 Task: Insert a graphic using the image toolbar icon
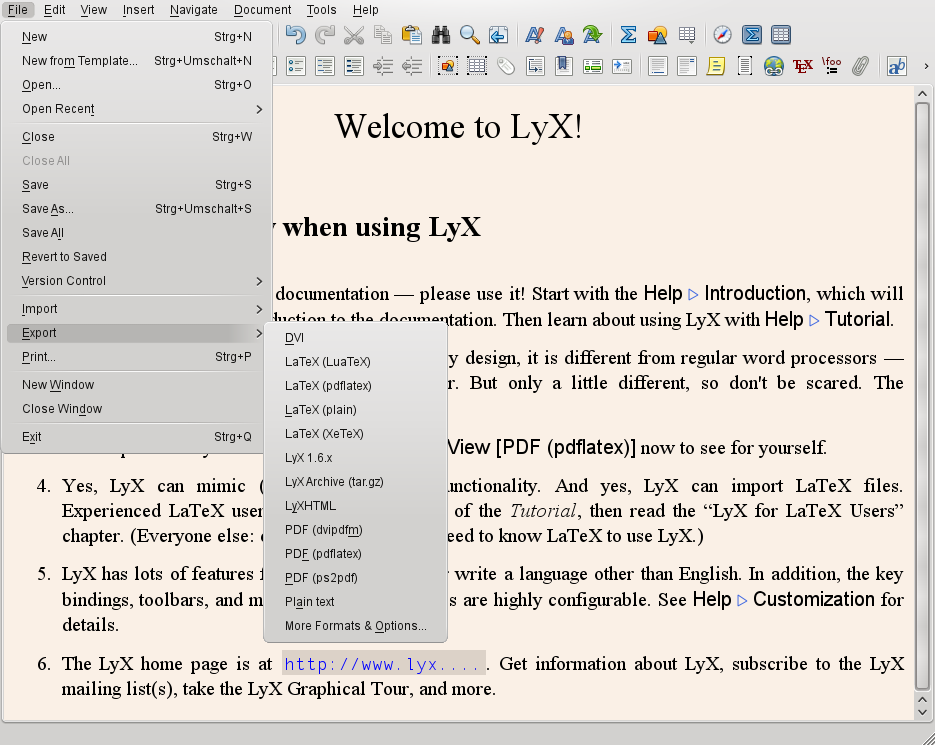(x=656, y=35)
